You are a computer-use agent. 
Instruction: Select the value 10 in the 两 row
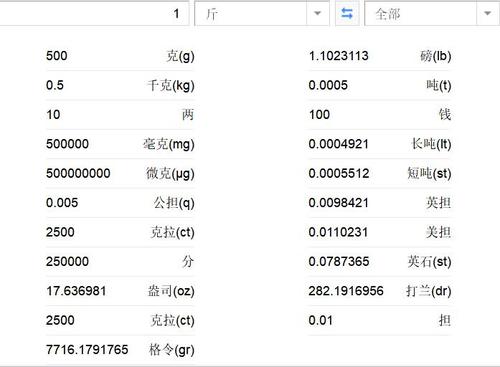click(53, 114)
